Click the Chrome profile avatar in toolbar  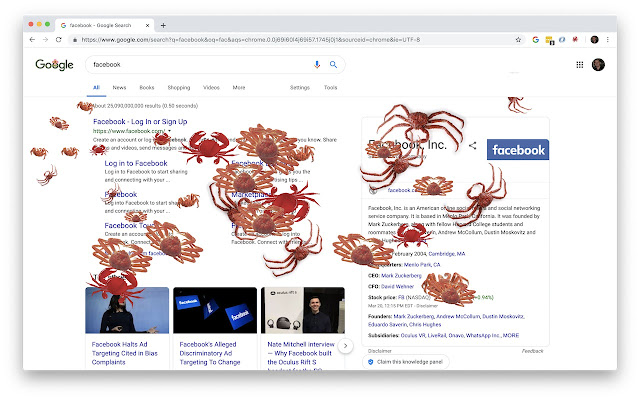tap(594, 40)
